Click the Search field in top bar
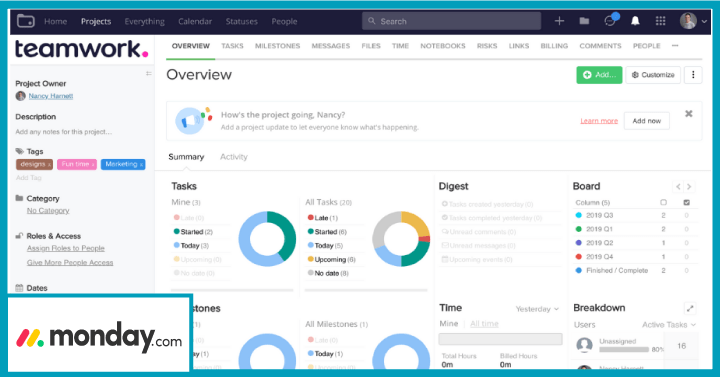 coord(451,21)
